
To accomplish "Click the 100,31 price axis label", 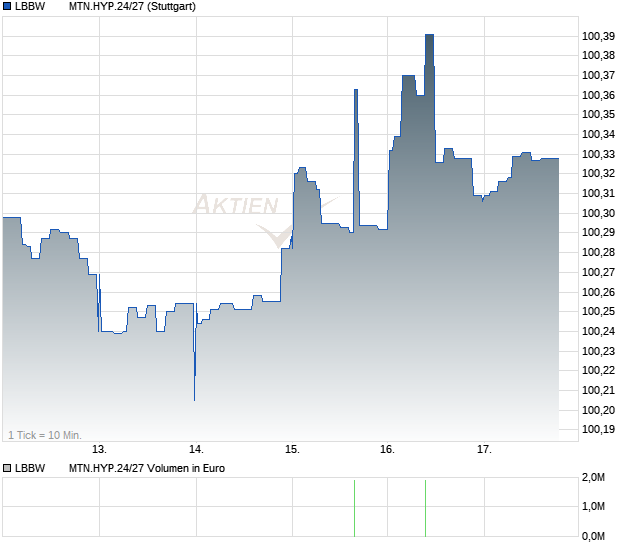I will (598, 193).
